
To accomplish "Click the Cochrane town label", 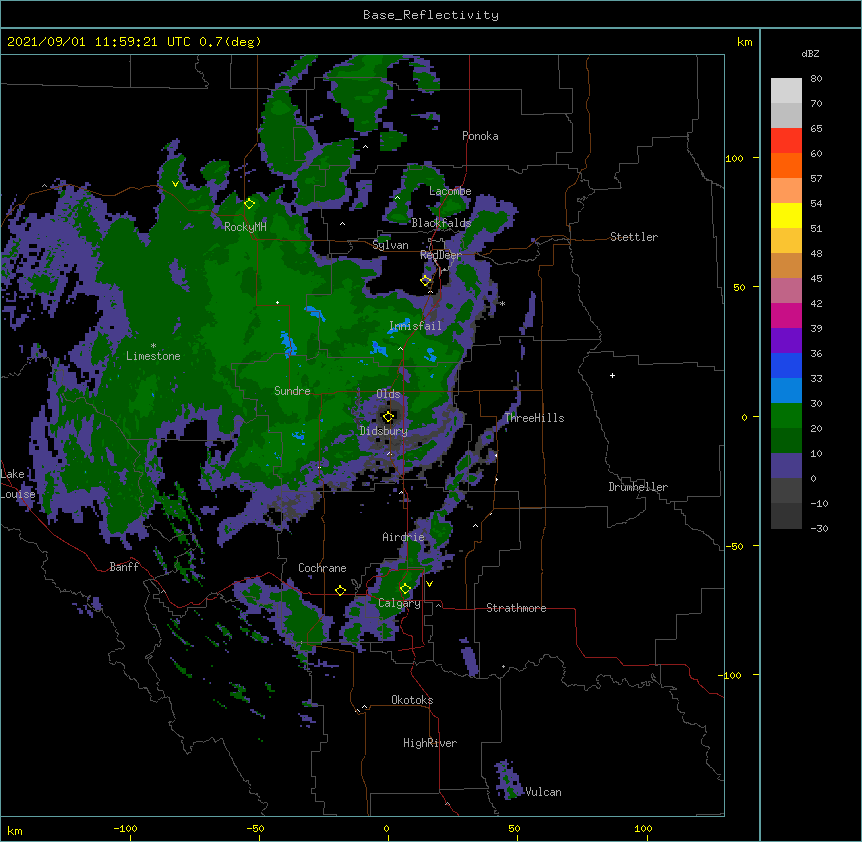I will tap(322, 568).
